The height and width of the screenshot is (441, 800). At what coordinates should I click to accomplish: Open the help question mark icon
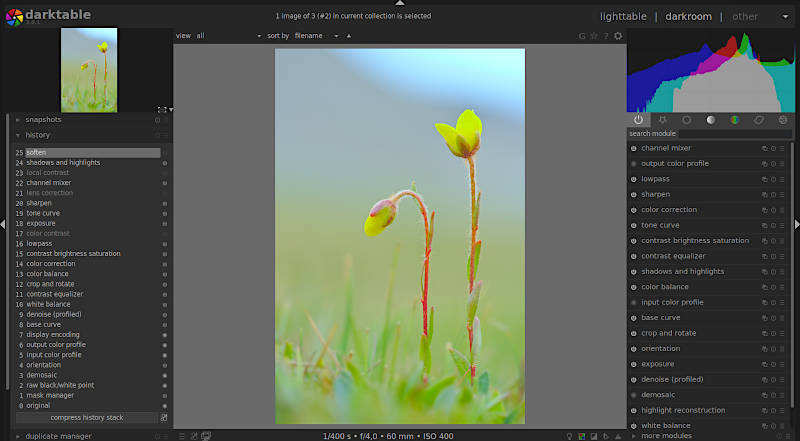[606, 36]
